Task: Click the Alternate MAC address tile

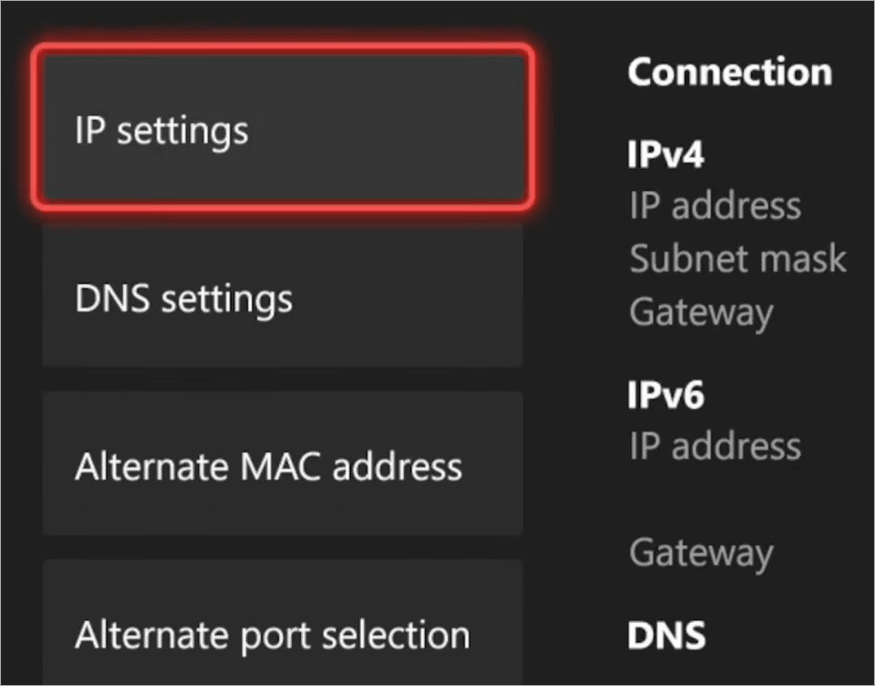Action: [283, 465]
